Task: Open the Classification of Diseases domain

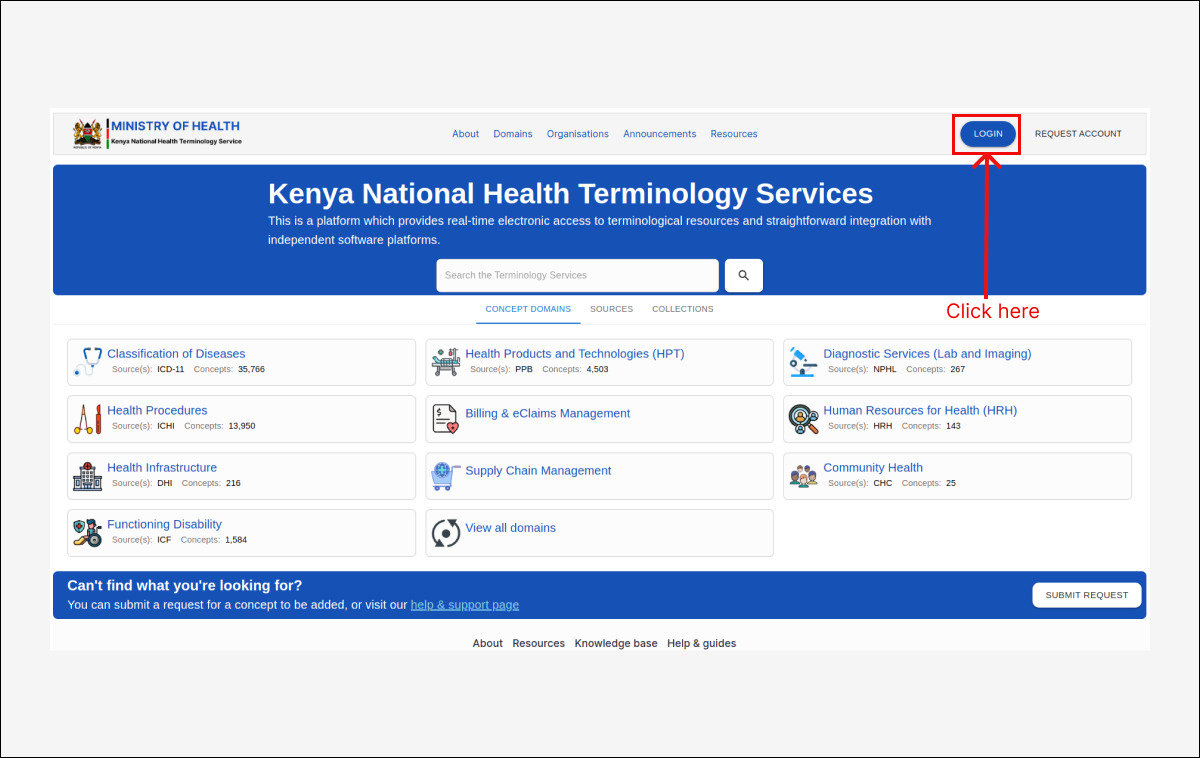Action: (176, 354)
